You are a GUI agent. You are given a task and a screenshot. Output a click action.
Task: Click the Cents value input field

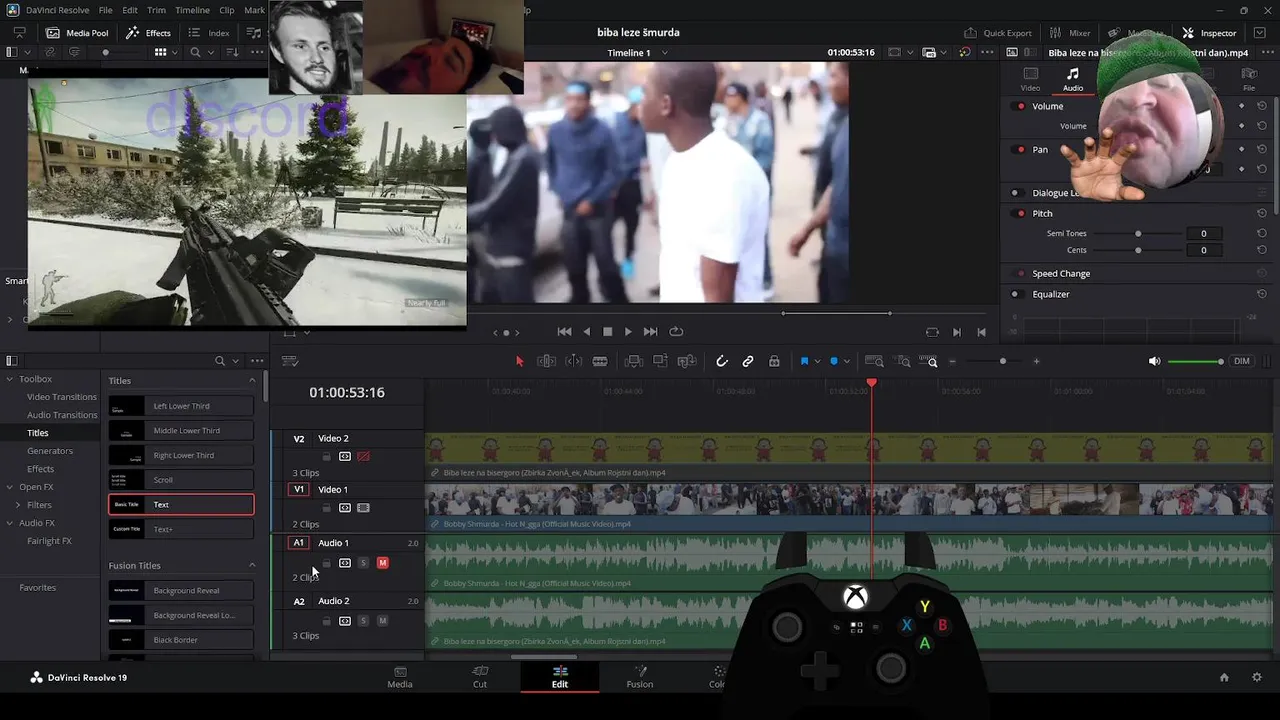coord(1203,250)
